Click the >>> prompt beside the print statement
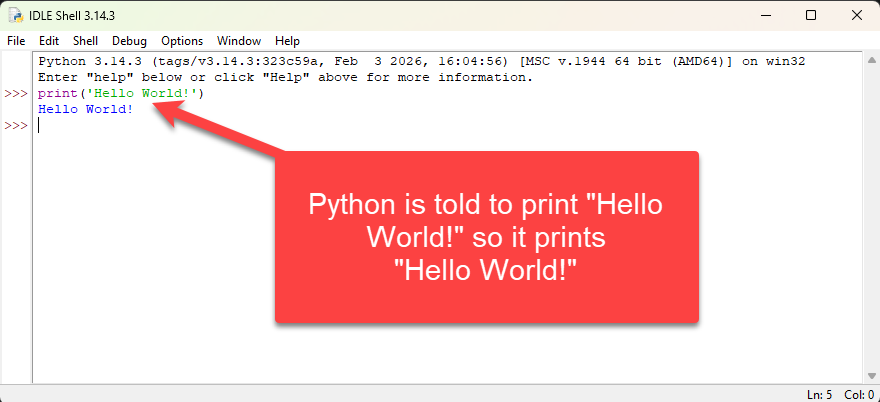880x402 pixels. (16, 93)
